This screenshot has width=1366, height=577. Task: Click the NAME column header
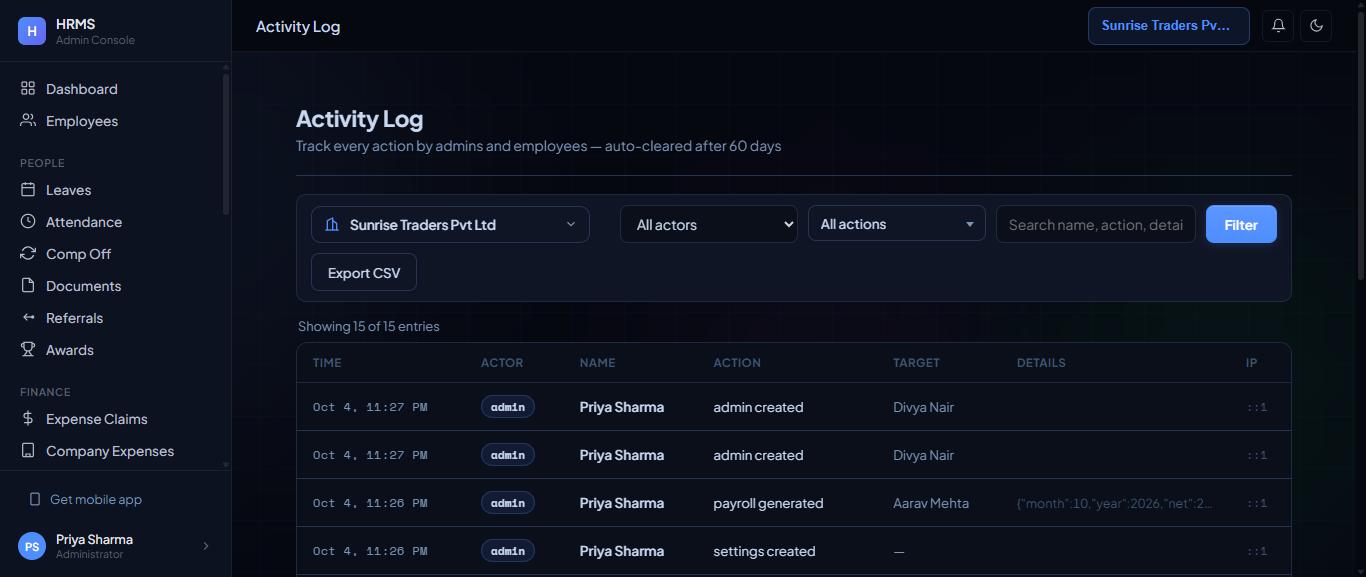(598, 363)
